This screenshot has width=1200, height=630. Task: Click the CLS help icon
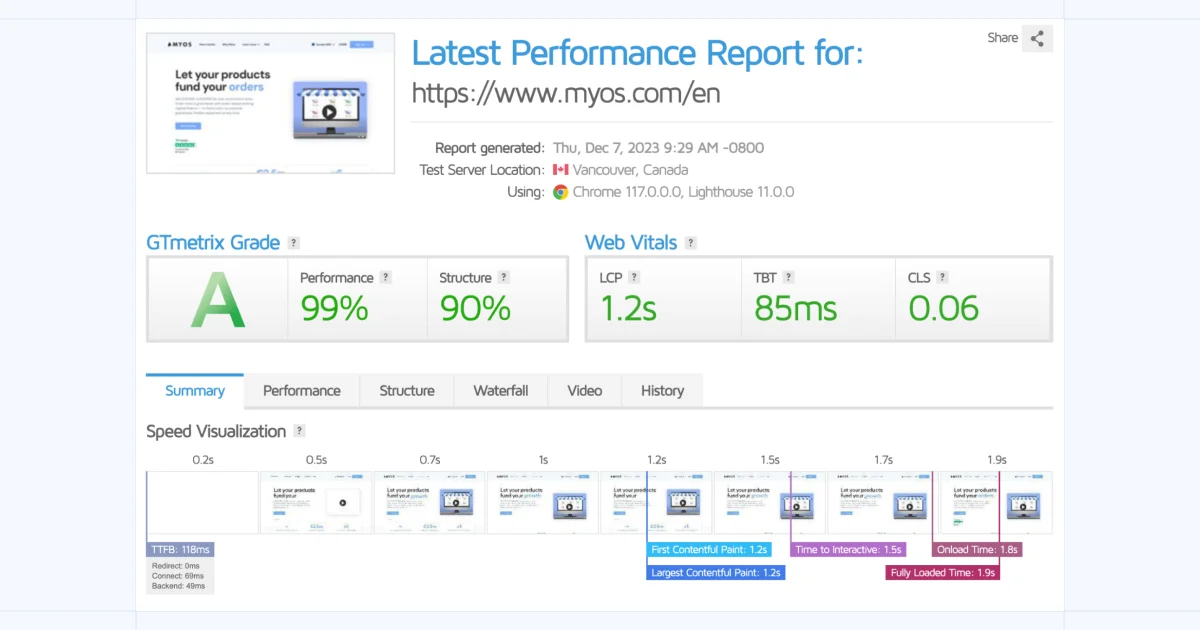[942, 278]
